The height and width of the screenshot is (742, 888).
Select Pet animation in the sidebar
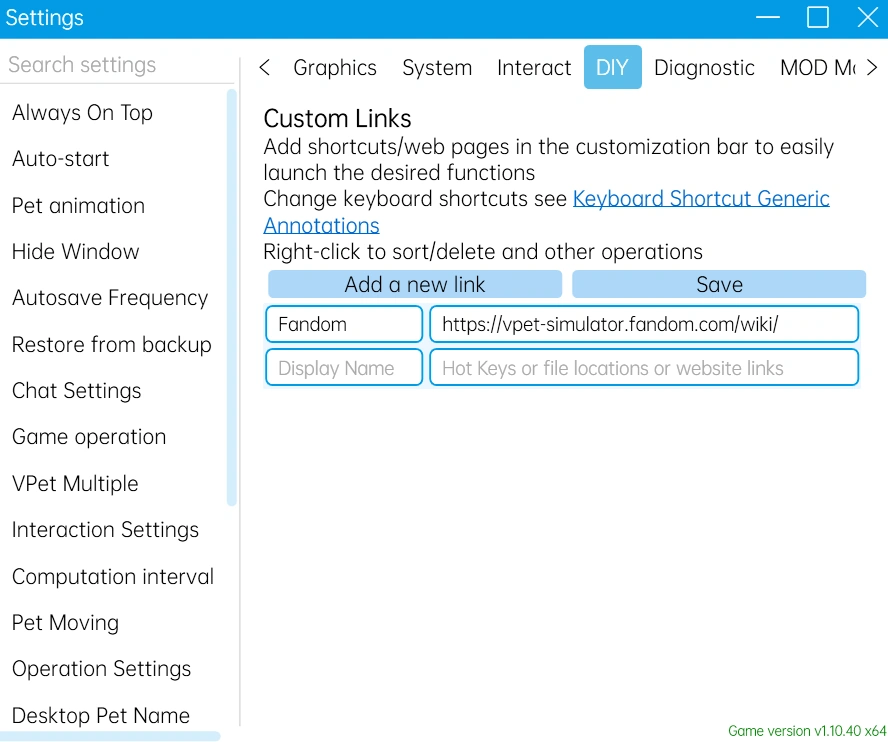pos(78,206)
